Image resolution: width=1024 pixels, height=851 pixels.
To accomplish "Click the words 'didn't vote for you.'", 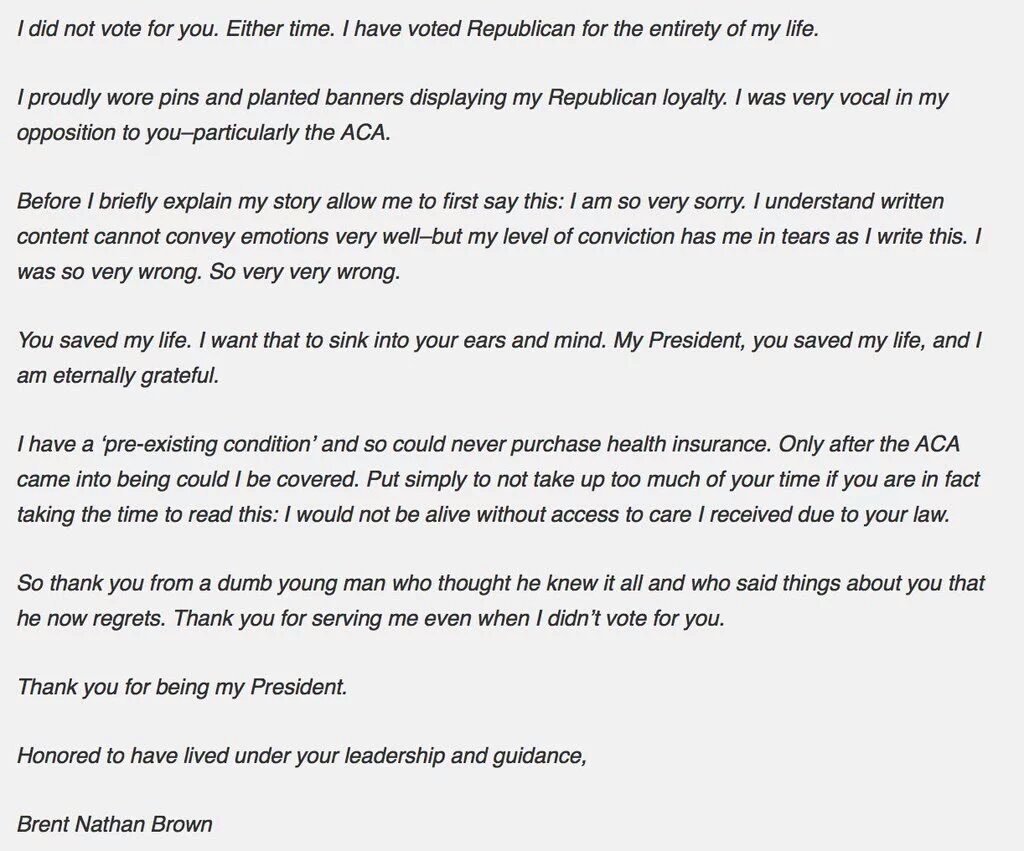I will (637, 618).
